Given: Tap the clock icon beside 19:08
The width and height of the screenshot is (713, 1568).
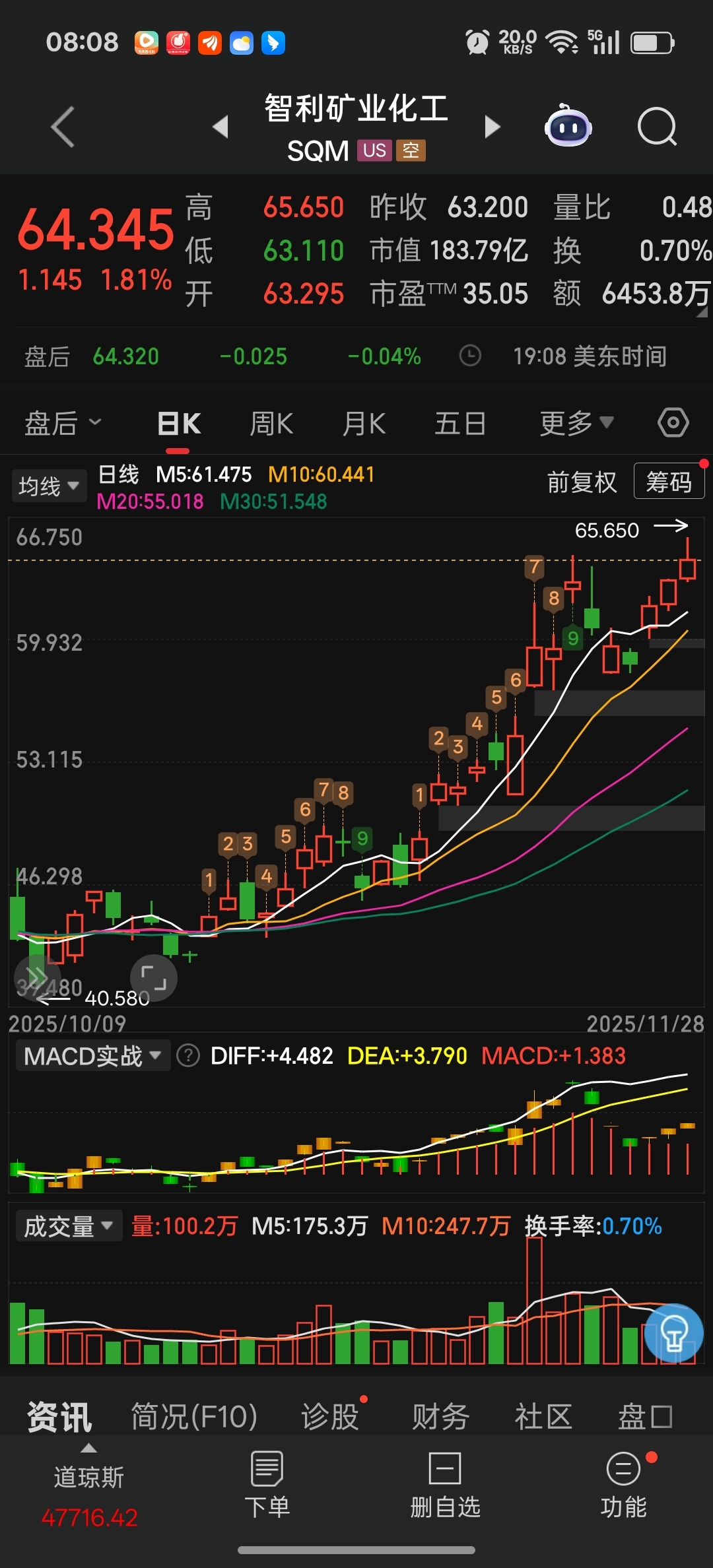Looking at the screenshot, I should (x=470, y=356).
